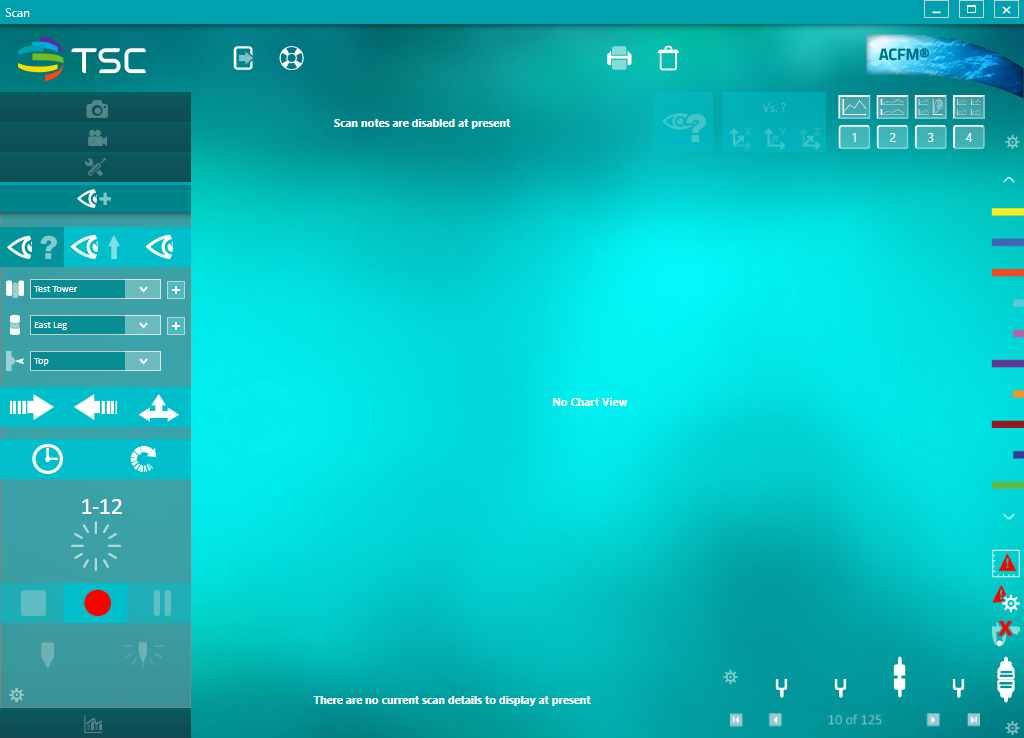
Task: Switch to chart layout 4
Action: pyautogui.click(x=968, y=138)
